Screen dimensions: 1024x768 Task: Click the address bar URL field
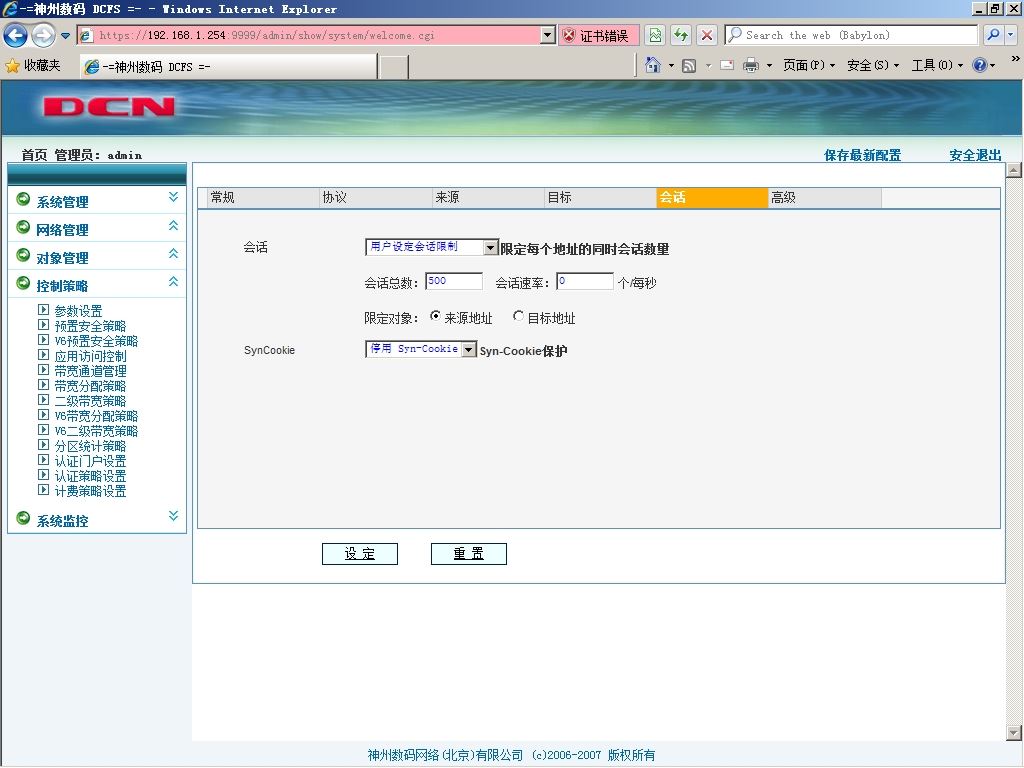(317, 35)
